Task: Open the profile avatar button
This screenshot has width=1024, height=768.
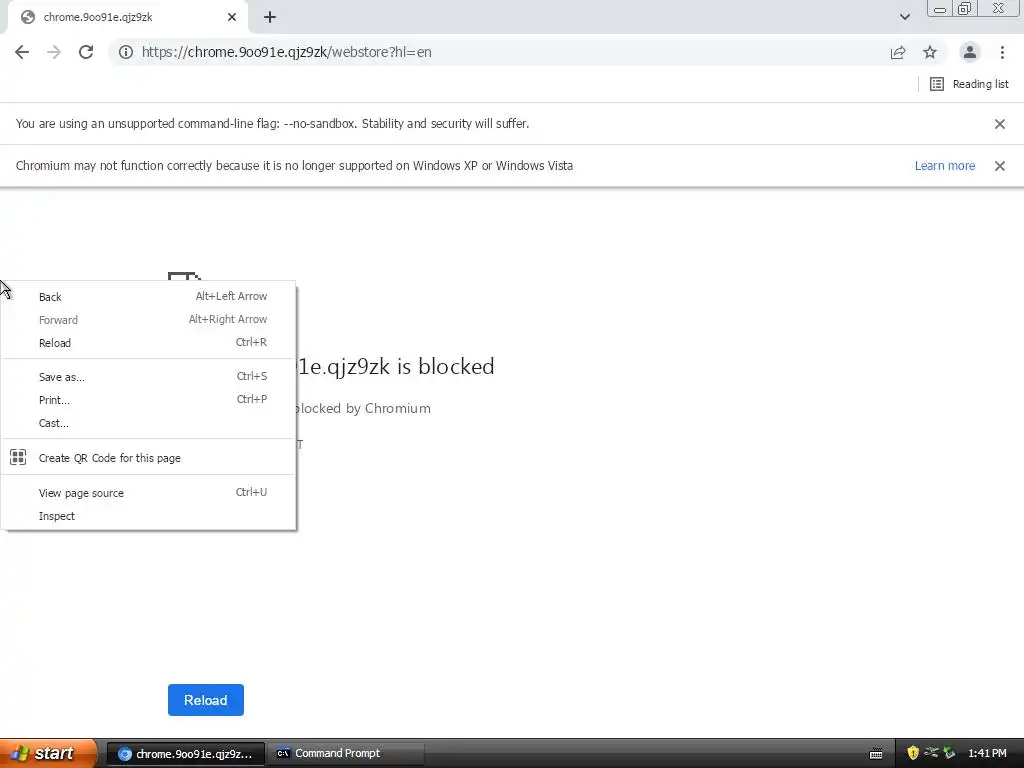Action: (970, 52)
